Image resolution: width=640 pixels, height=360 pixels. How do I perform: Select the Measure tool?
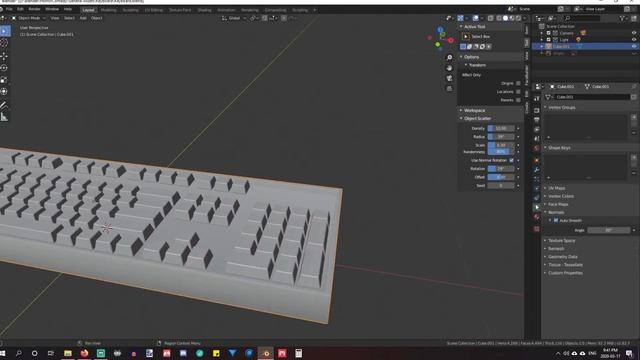pyautogui.click(x=4, y=117)
